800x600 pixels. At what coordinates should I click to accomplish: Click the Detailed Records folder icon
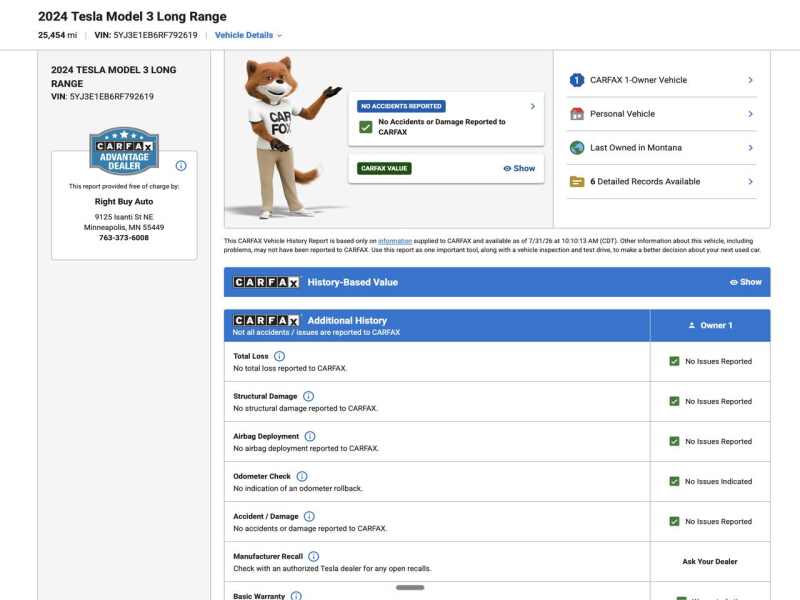[x=577, y=181]
